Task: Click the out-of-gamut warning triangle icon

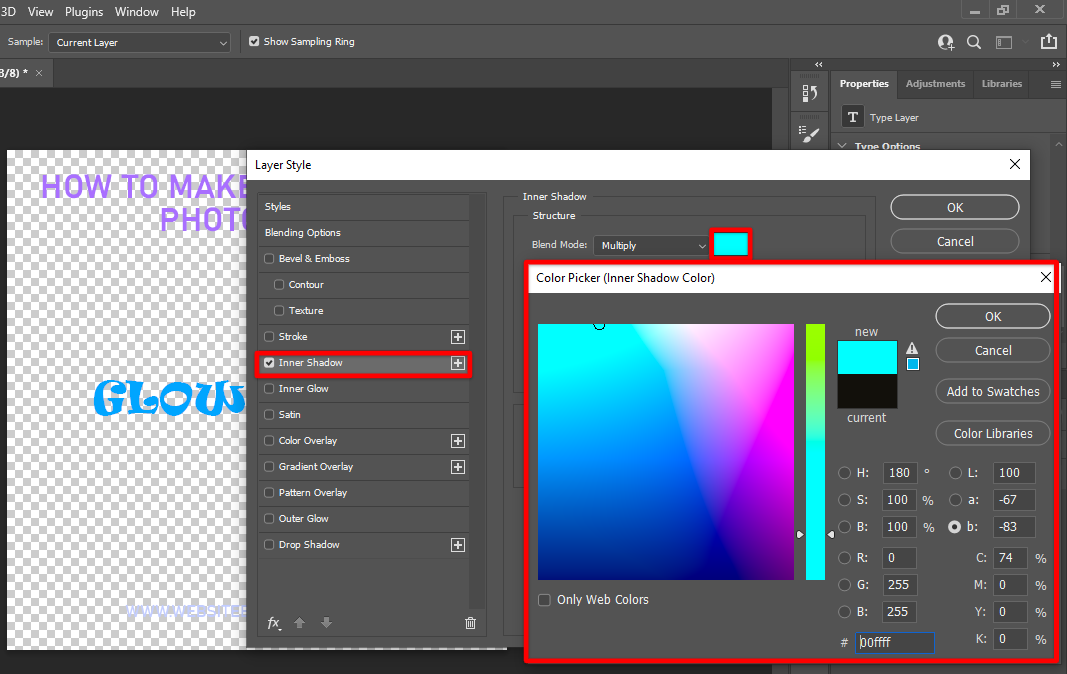Action: [x=912, y=348]
